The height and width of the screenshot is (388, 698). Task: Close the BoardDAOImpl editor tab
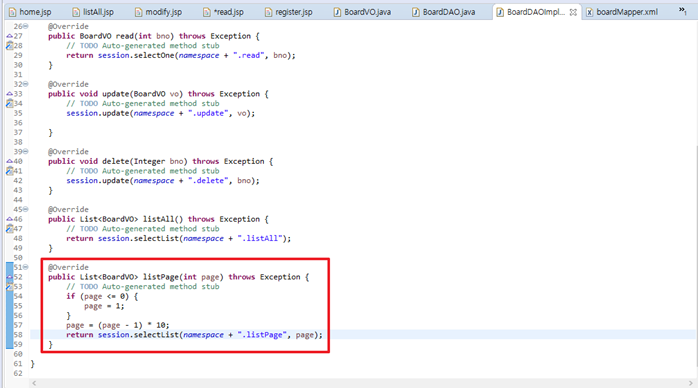click(573, 12)
